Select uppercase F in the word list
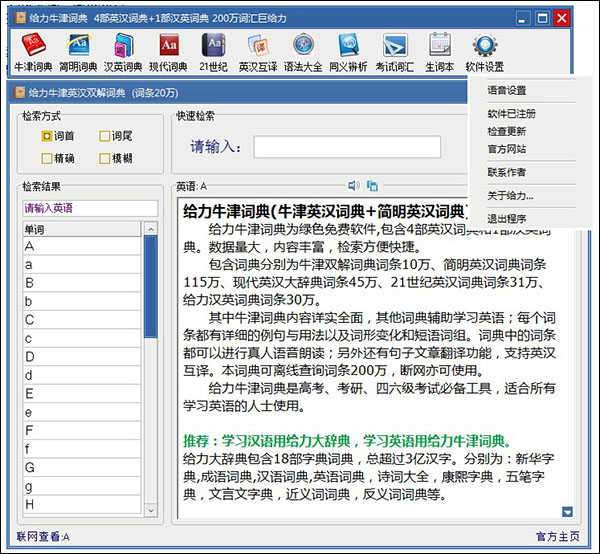600x554 pixels. point(82,430)
